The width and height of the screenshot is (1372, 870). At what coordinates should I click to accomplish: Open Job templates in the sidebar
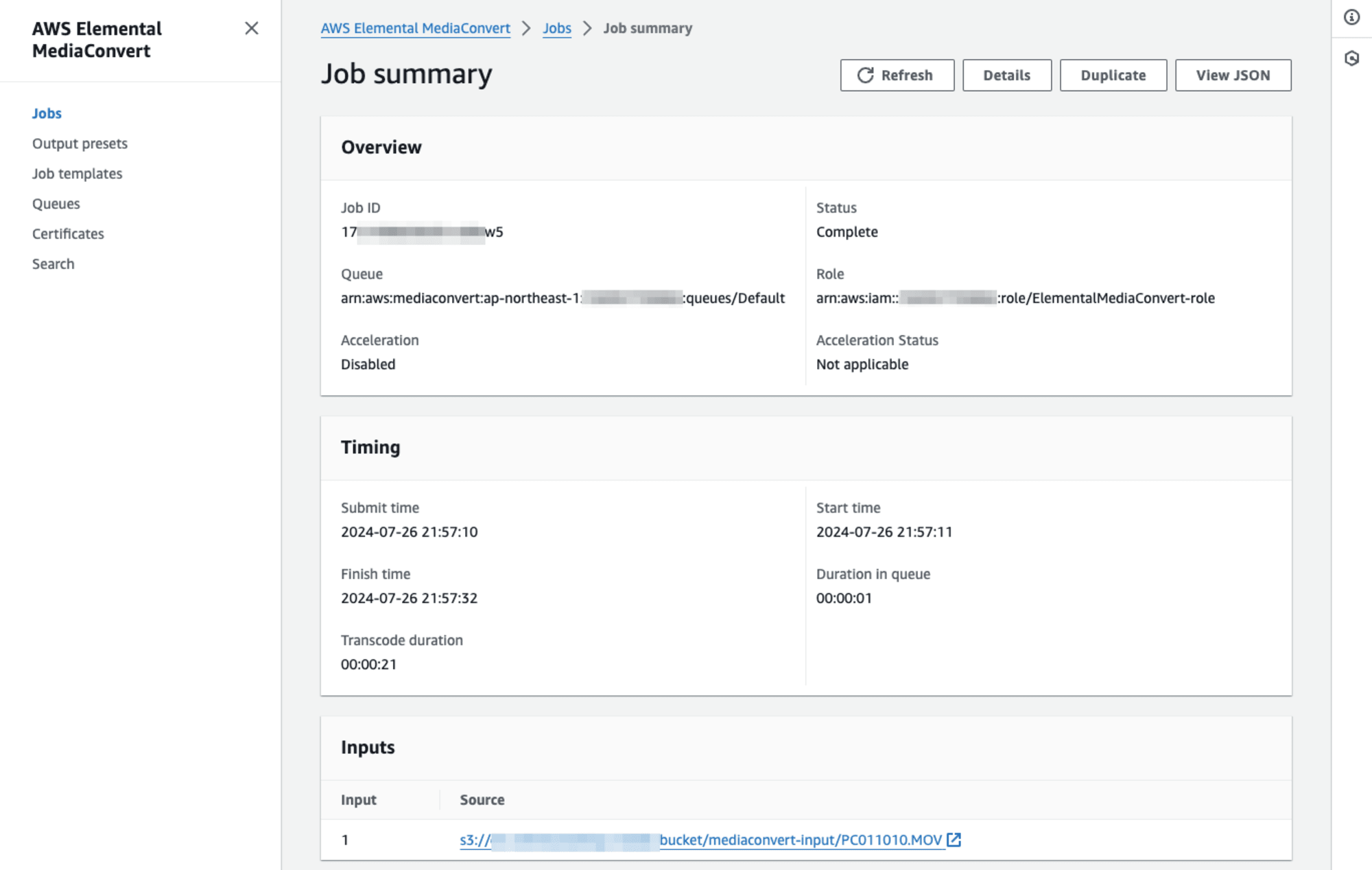pos(77,174)
